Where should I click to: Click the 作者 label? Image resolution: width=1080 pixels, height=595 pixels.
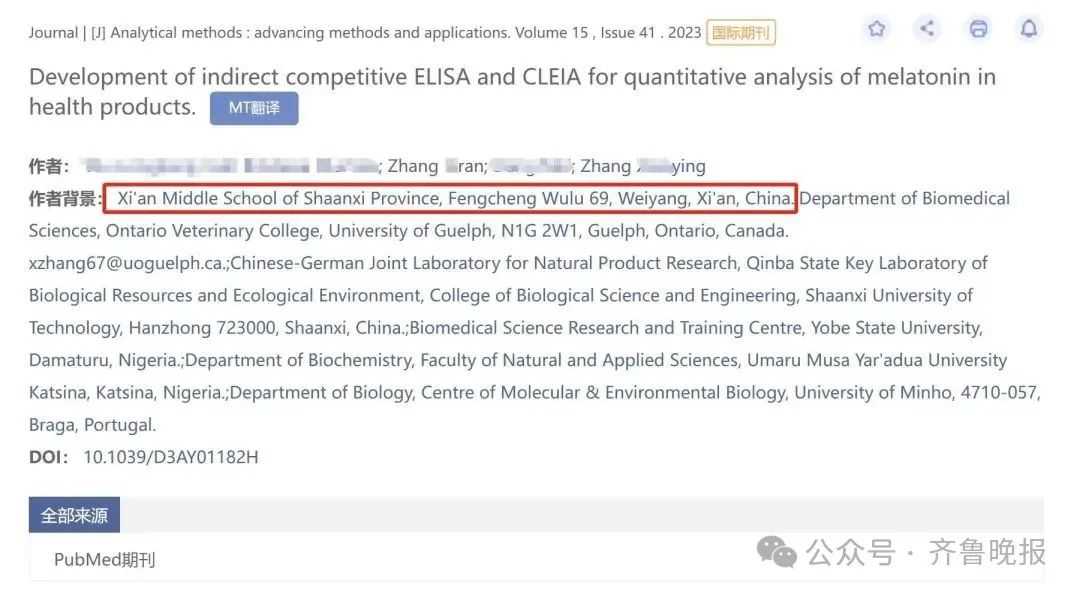[x=48, y=167]
